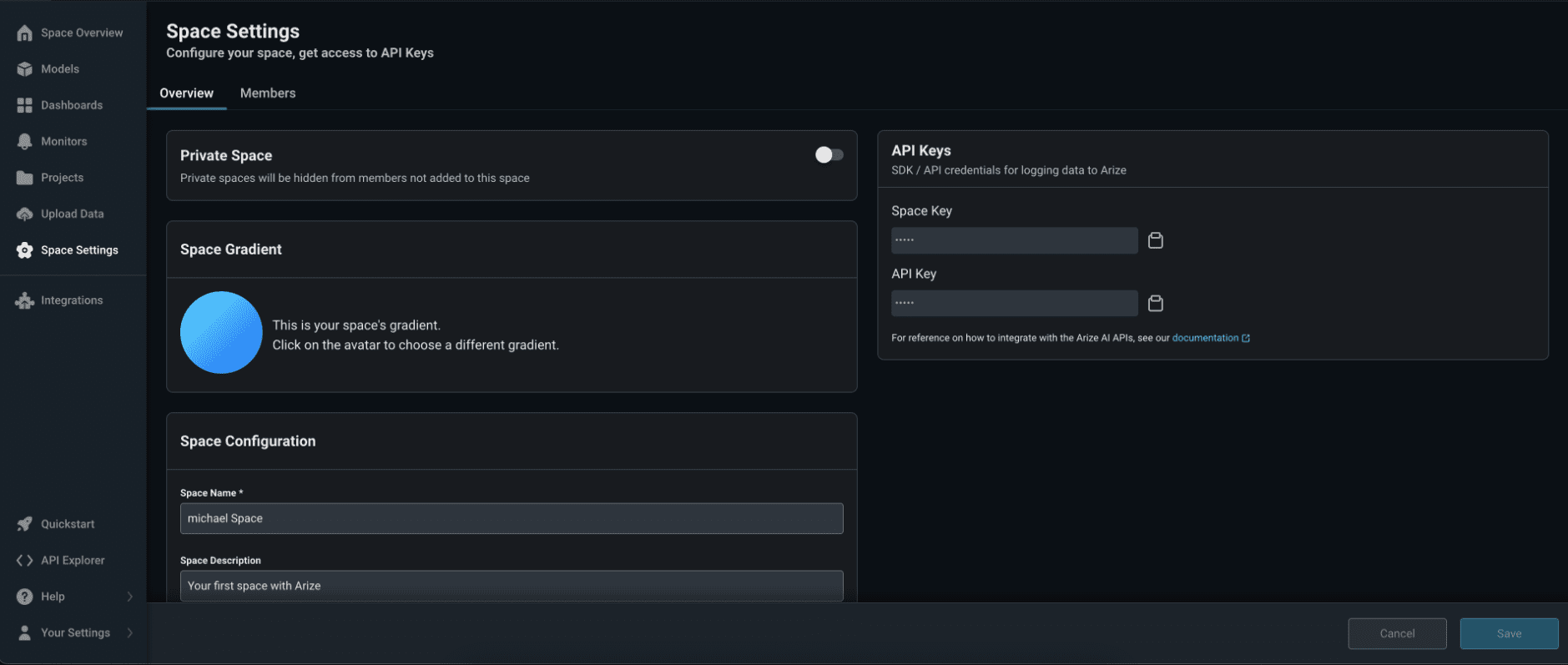This screenshot has height=665, width=1568.
Task: Click the Projects folder icon
Action: coord(24,178)
